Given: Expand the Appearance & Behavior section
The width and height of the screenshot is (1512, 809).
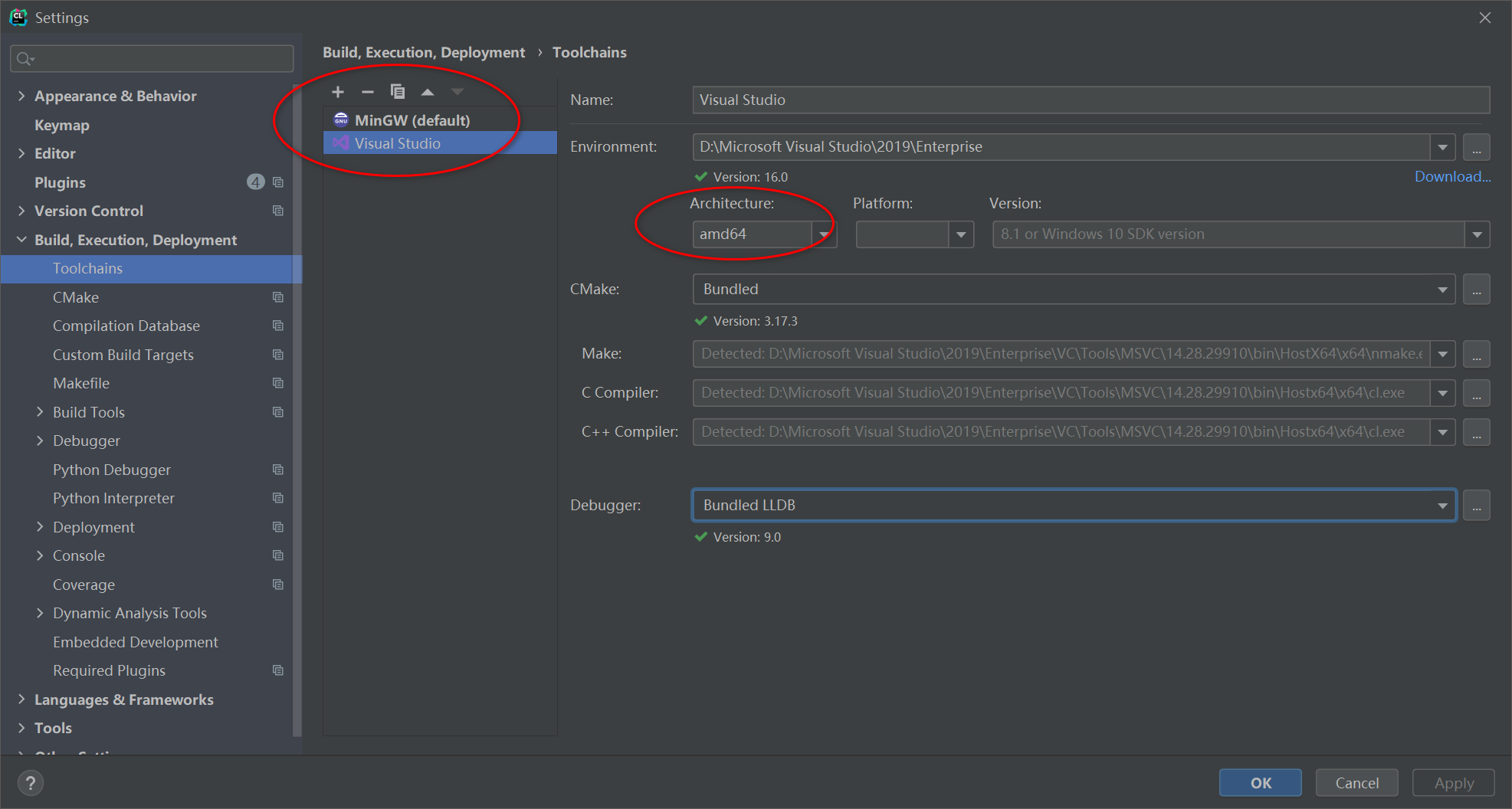Looking at the screenshot, I should click(21, 96).
